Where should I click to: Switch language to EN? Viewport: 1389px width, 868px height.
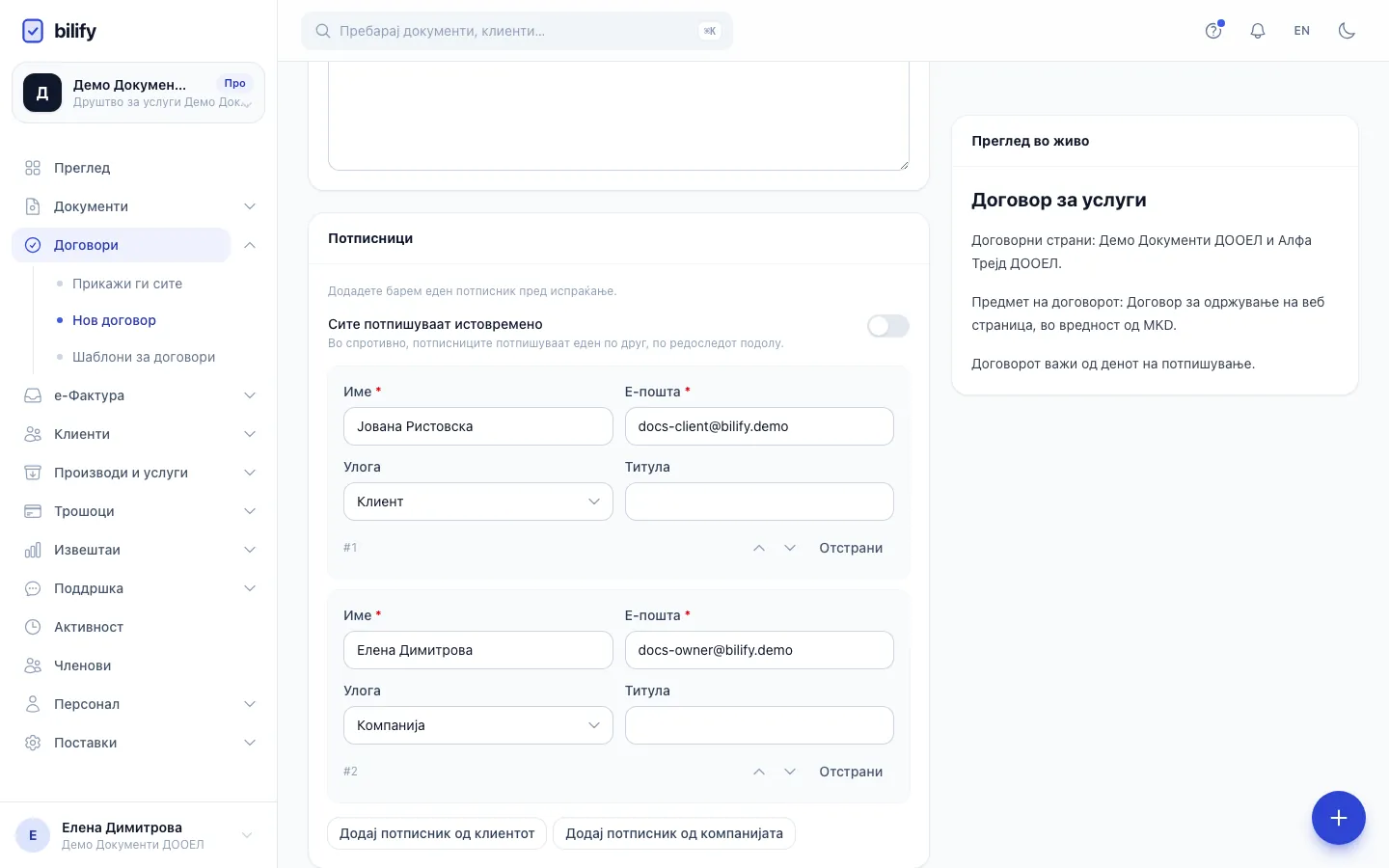pos(1302,31)
